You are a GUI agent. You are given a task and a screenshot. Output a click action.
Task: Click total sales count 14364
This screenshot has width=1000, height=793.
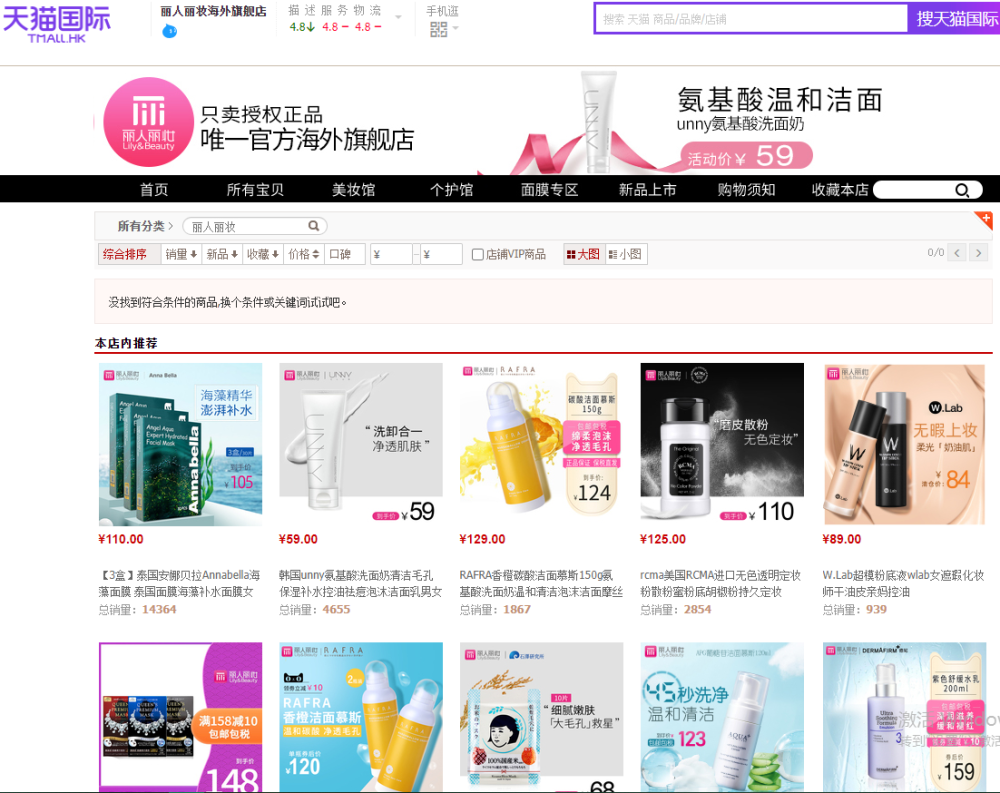pyautogui.click(x=159, y=609)
